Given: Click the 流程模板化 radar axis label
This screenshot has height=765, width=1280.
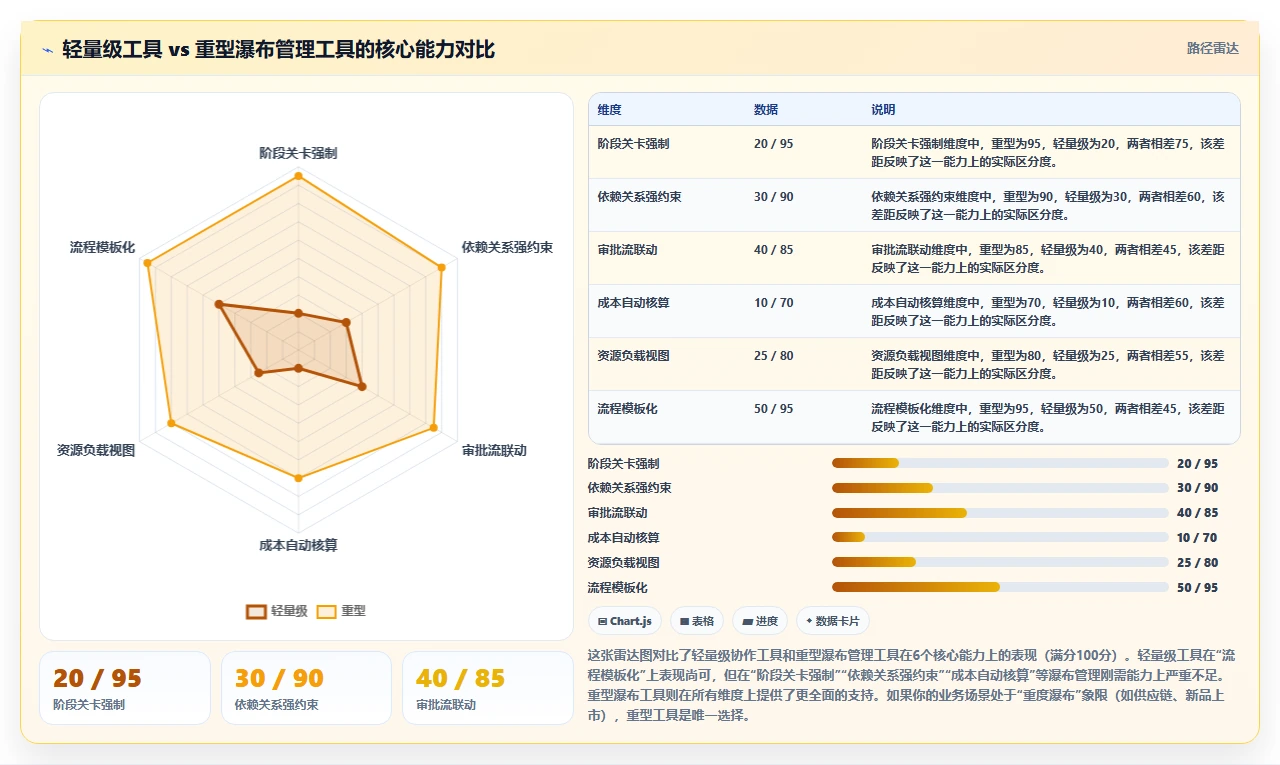Looking at the screenshot, I should click(102, 247).
